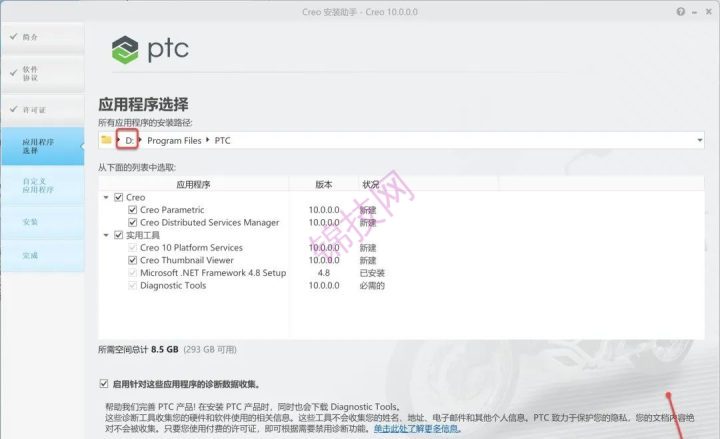
Task: Toggle the Creo Parametric checkbox
Action: [x=133, y=210]
